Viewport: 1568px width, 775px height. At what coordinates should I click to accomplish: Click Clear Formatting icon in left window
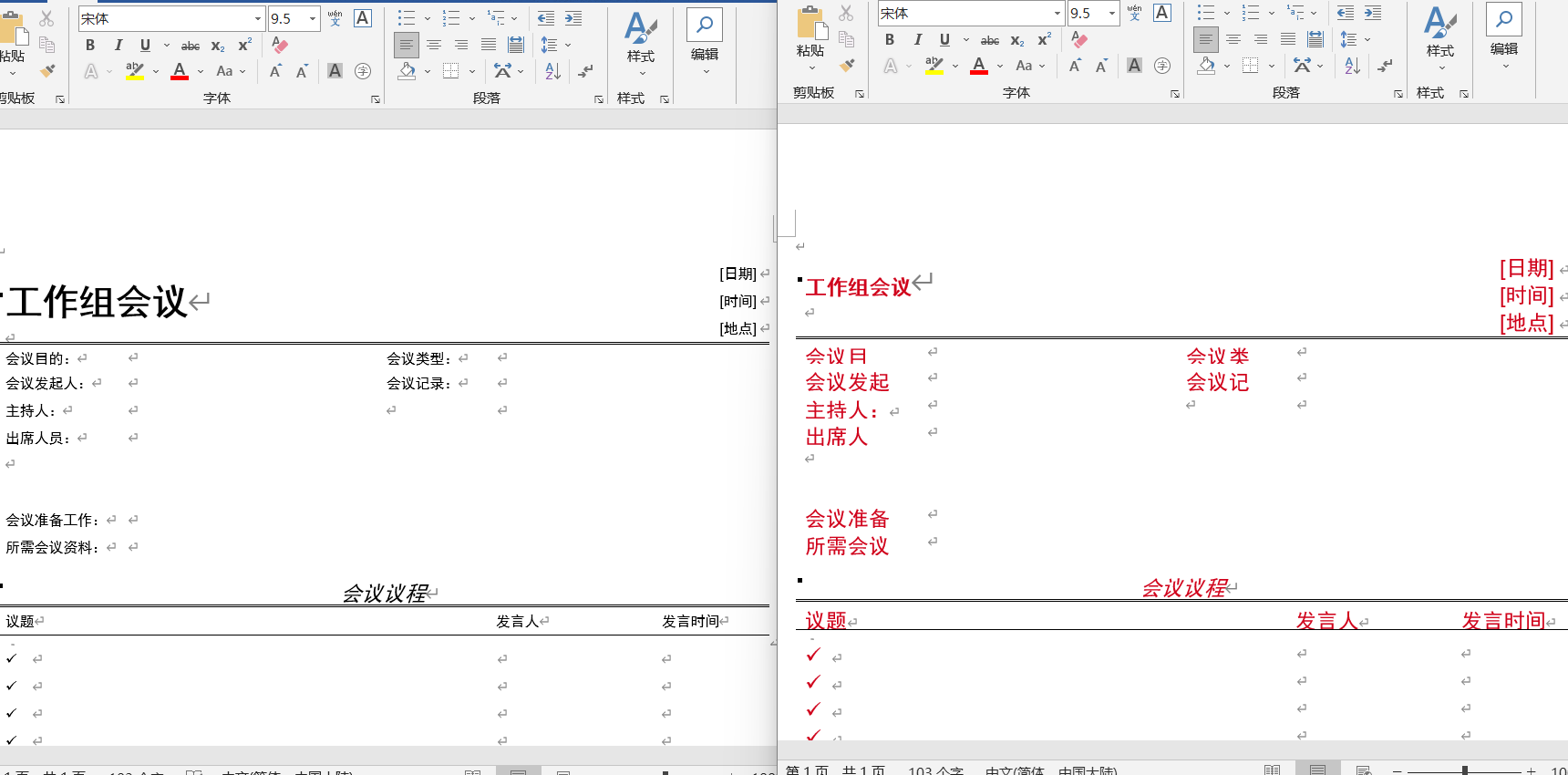click(x=280, y=45)
